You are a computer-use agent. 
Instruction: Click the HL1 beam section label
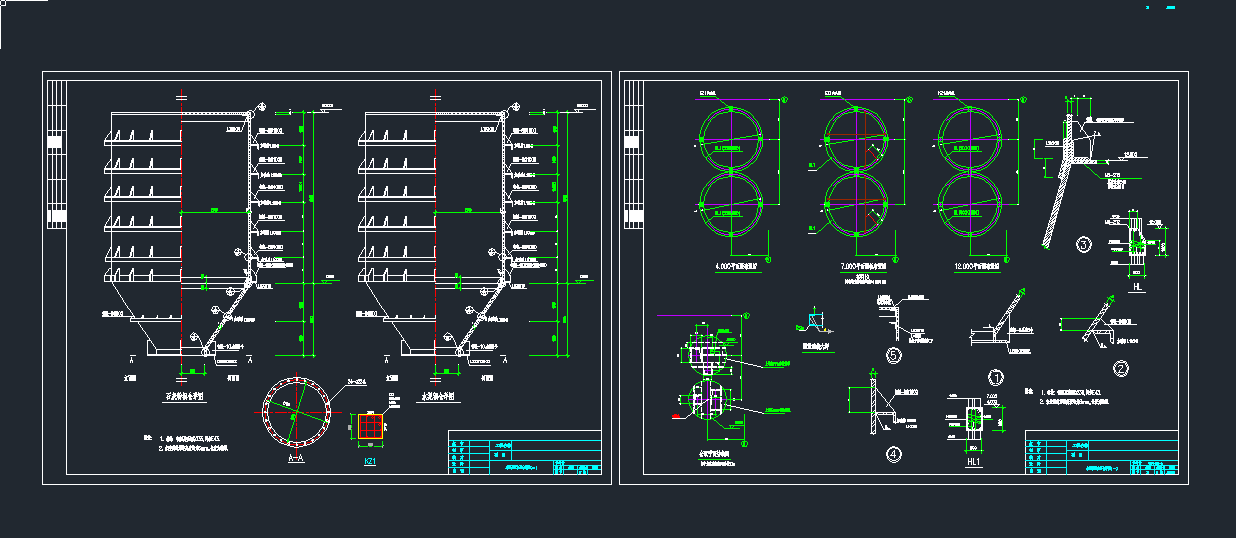click(x=974, y=460)
